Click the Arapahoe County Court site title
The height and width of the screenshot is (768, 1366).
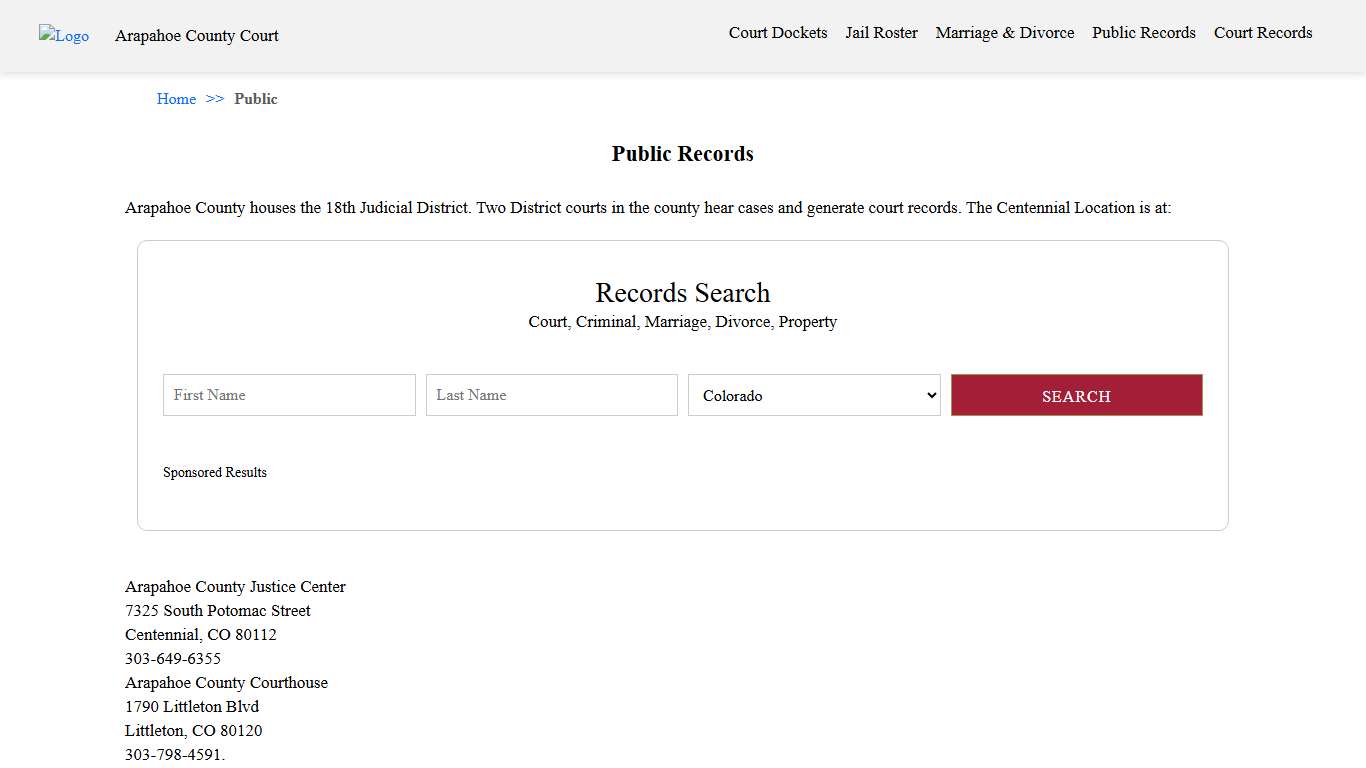pyautogui.click(x=196, y=36)
